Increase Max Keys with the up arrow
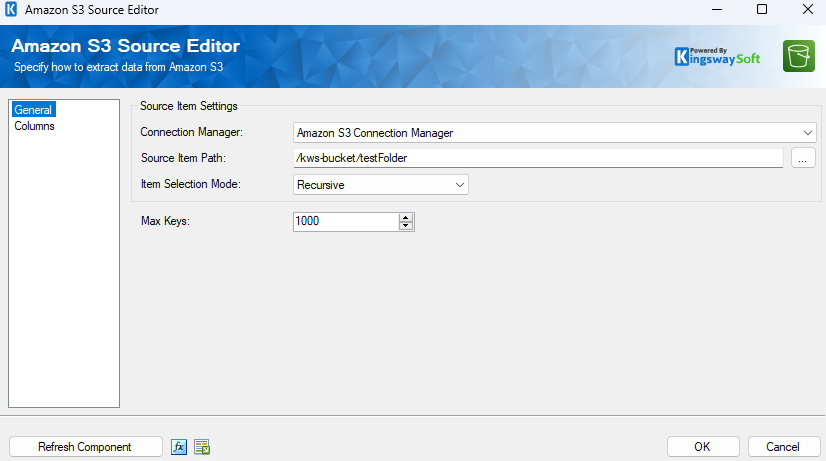The image size is (826, 461). [x=406, y=218]
